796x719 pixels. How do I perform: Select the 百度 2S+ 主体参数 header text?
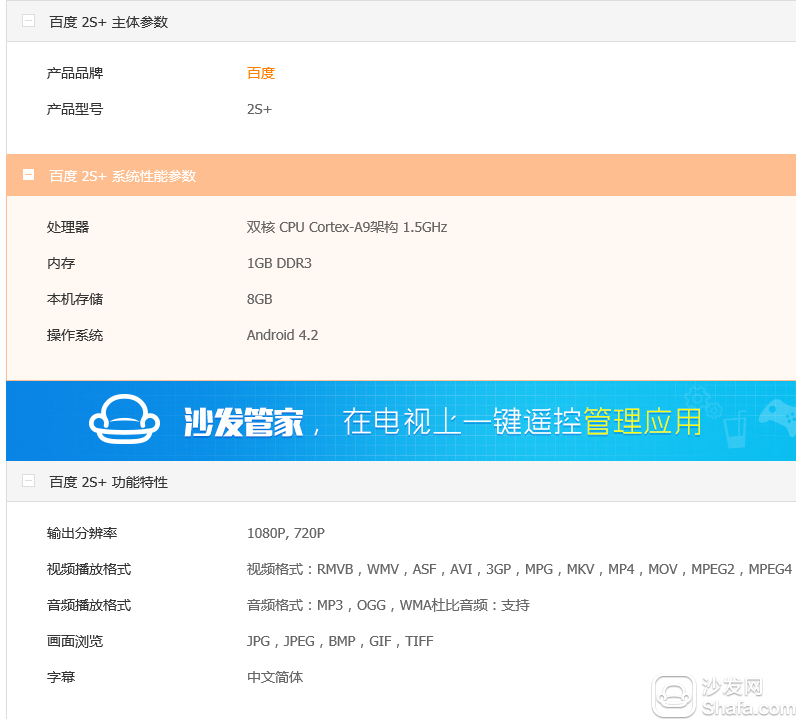coord(109,22)
